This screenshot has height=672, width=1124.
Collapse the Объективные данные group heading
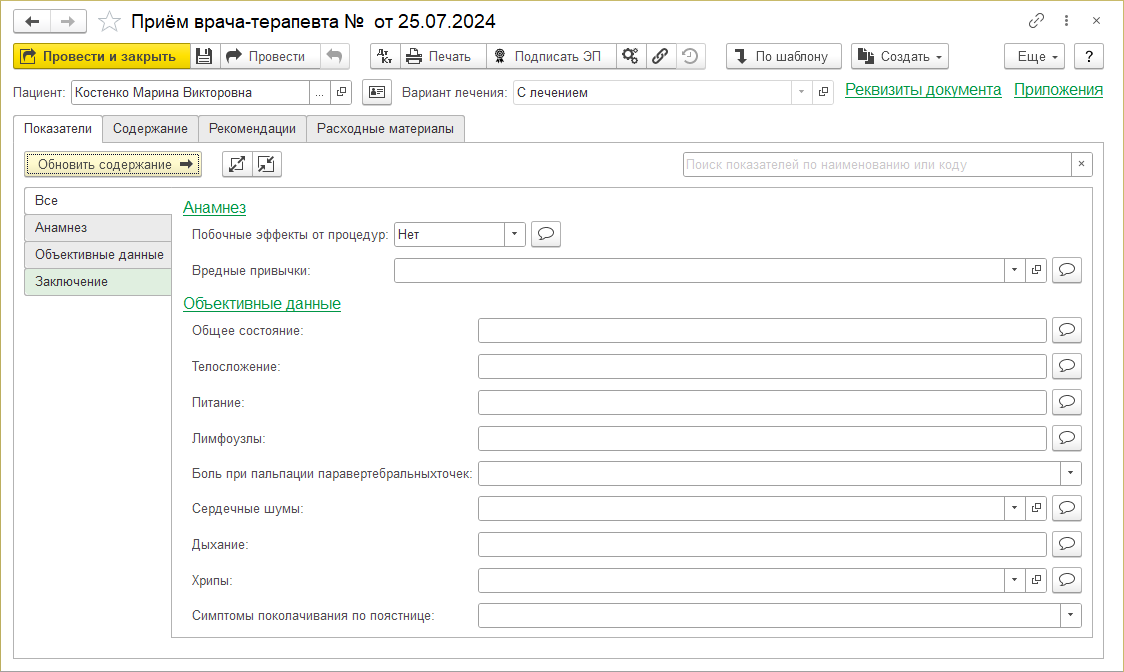[x=262, y=303]
